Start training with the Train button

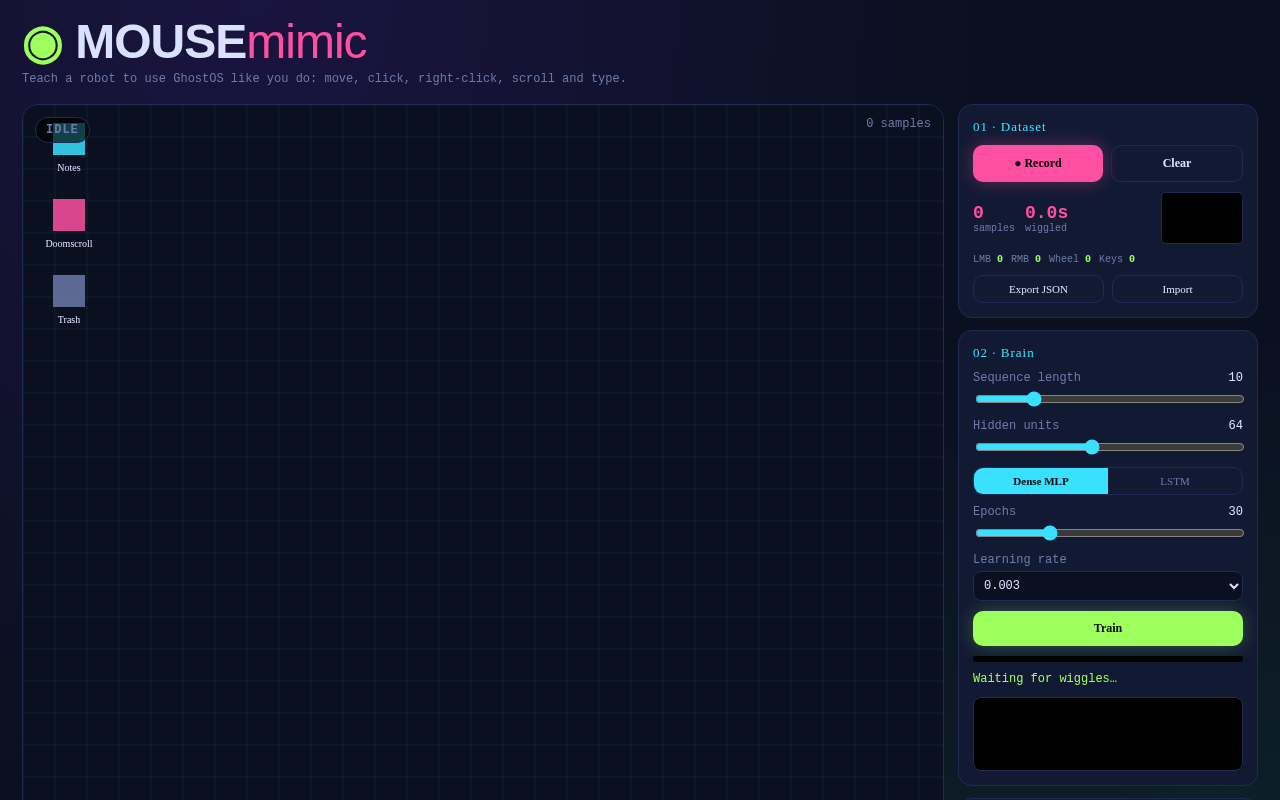pyautogui.click(x=1108, y=628)
